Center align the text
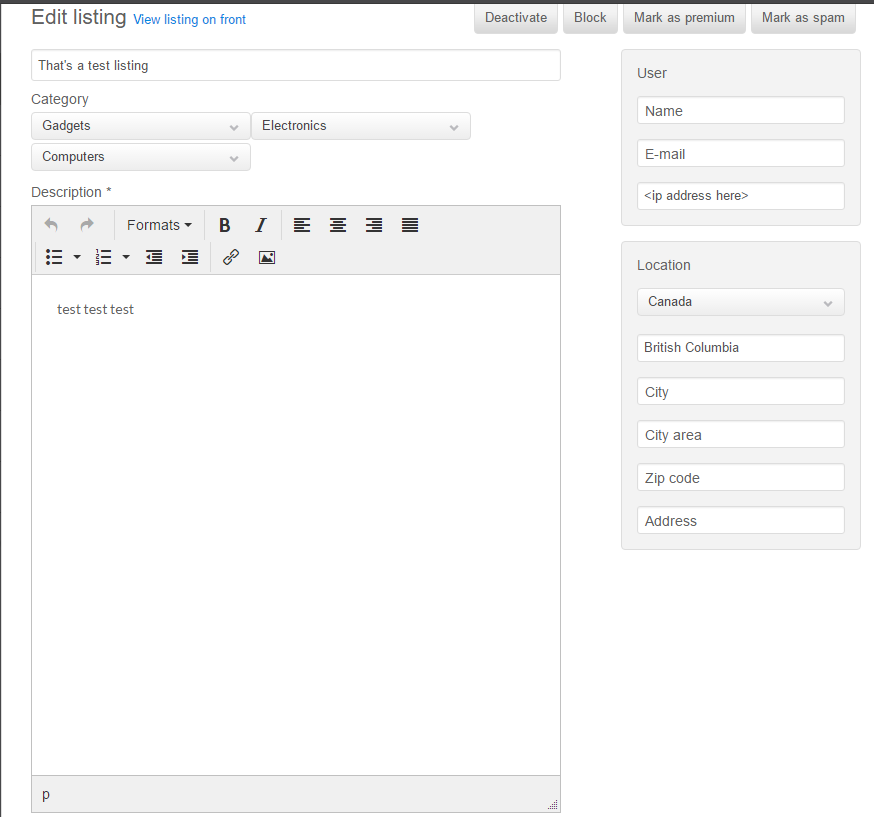Image resolution: width=874 pixels, height=817 pixels. pyautogui.click(x=338, y=225)
